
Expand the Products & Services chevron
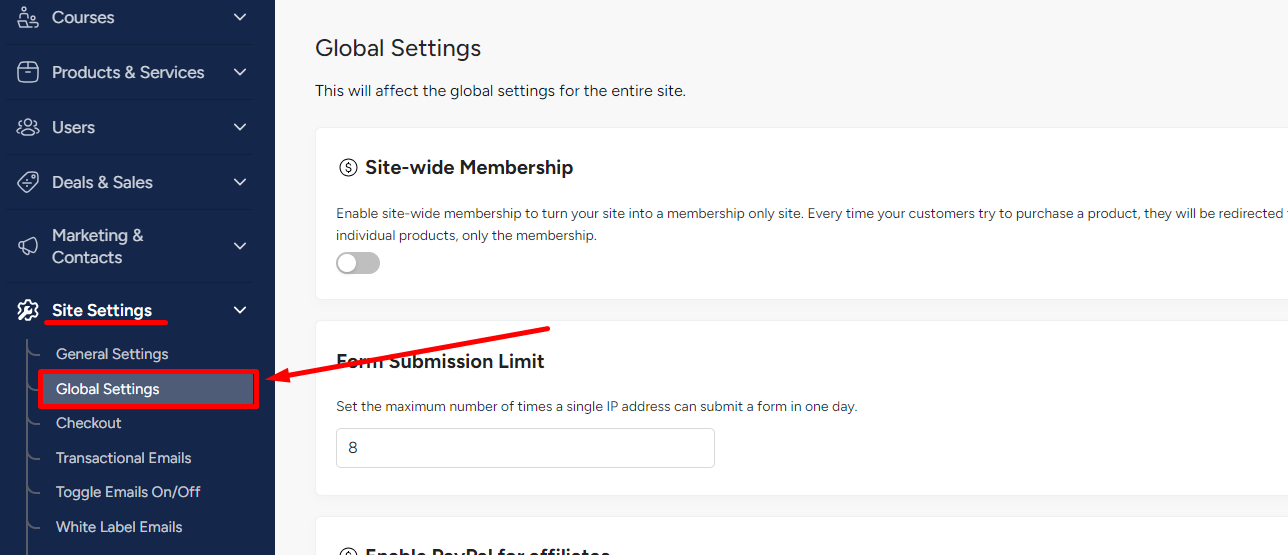tap(239, 72)
